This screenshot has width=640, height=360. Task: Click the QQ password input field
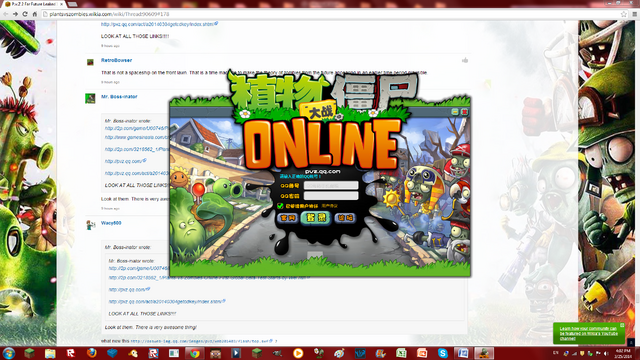[331, 196]
